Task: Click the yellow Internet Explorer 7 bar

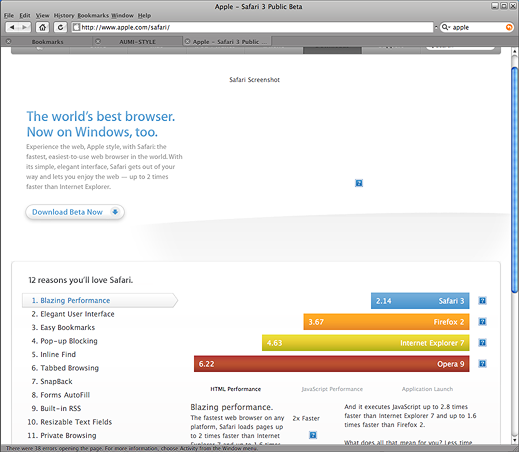Action: click(x=366, y=343)
